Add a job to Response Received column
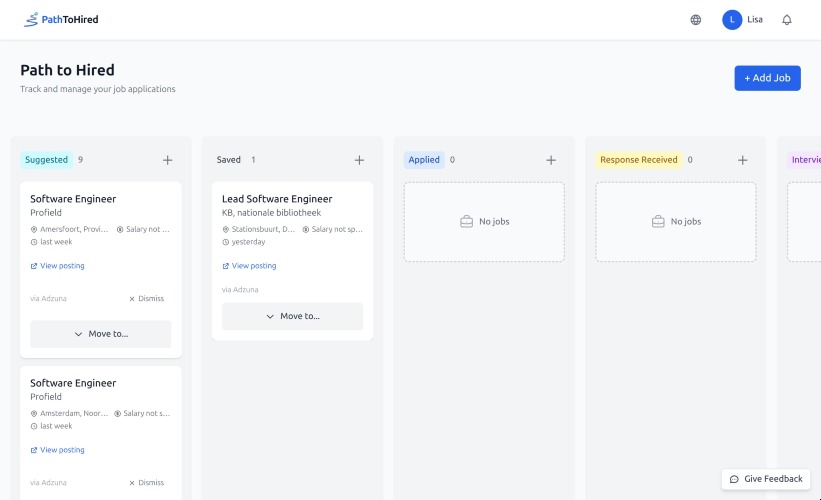Viewport: 821px width, 500px height. tap(743, 160)
